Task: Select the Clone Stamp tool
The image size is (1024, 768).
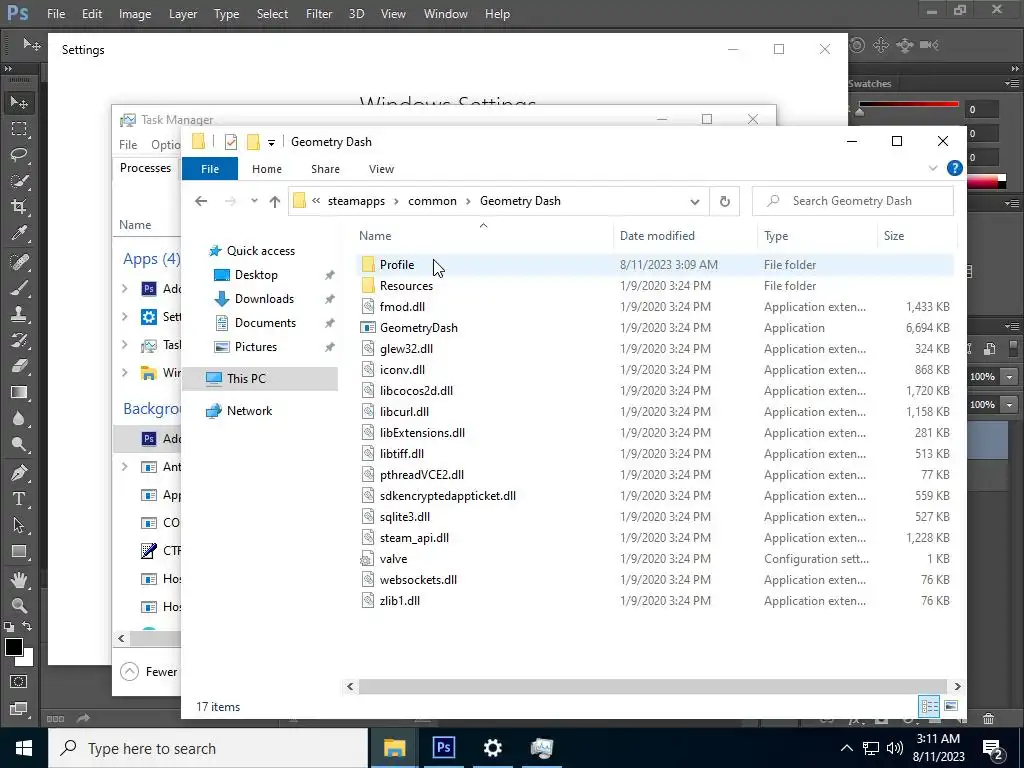Action: click(x=19, y=314)
